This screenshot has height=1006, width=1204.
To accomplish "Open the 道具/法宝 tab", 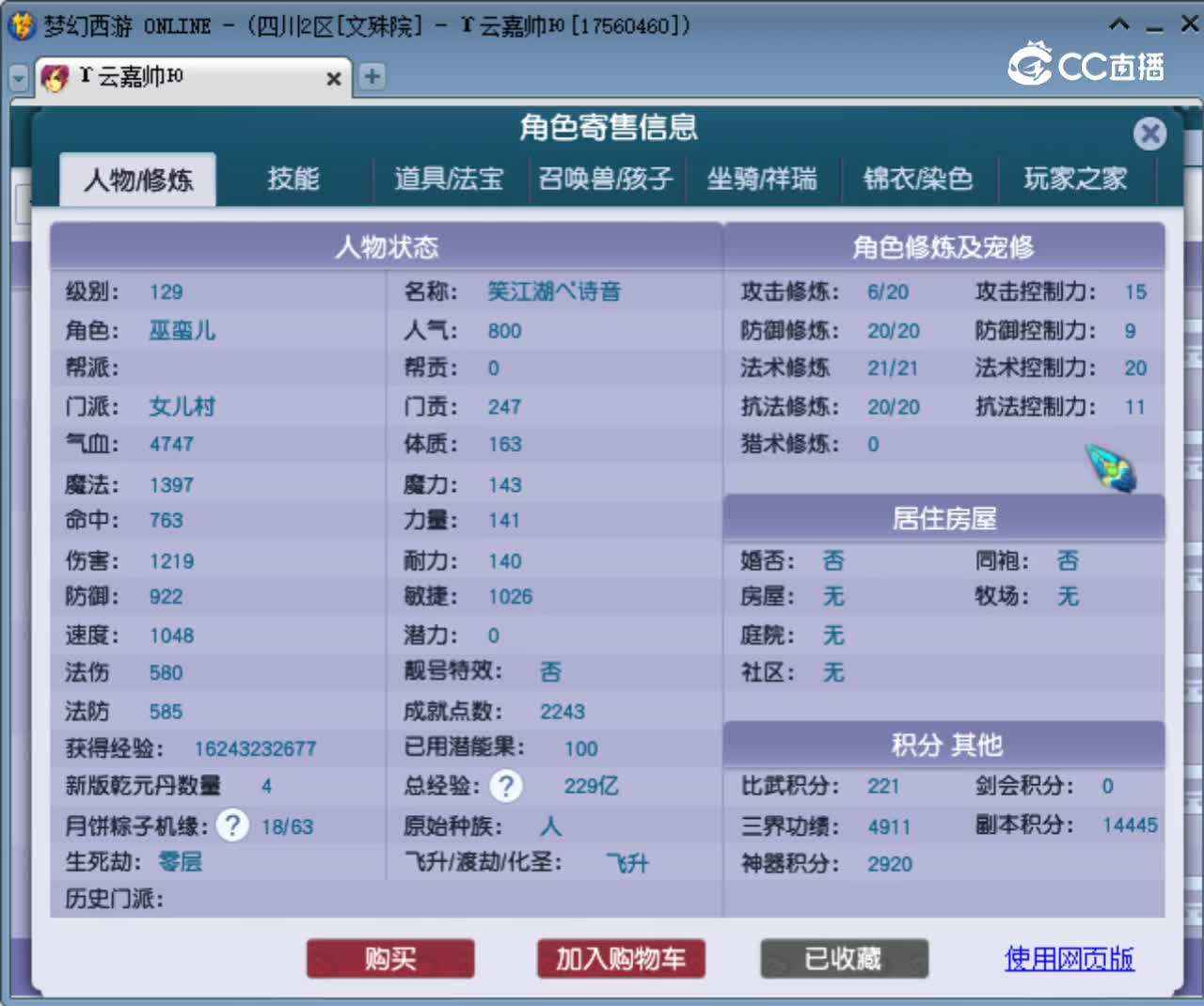I will 449,178.
